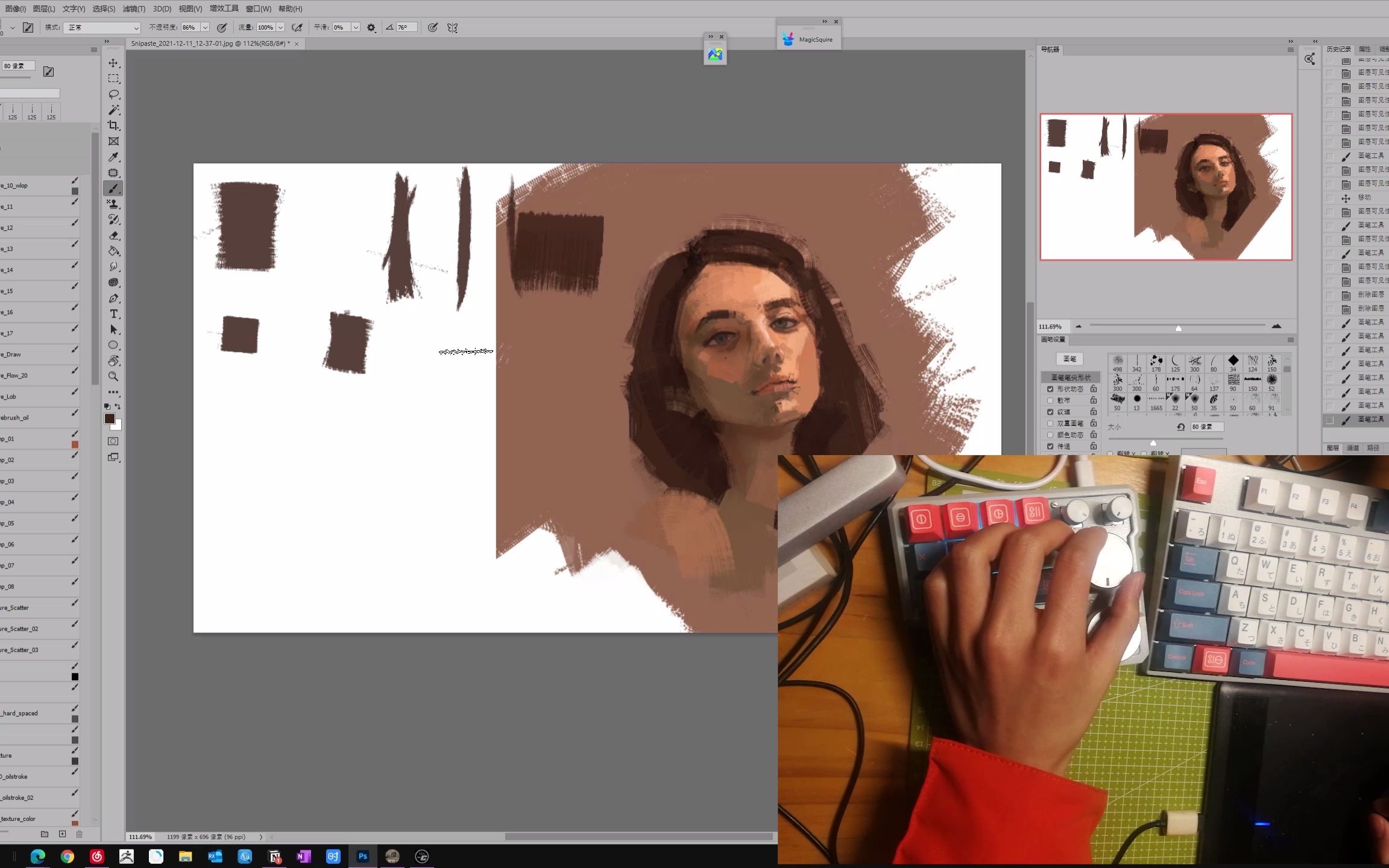The height and width of the screenshot is (868, 1389).
Task: Switch to the 路径 paths tab
Action: click(x=1373, y=448)
